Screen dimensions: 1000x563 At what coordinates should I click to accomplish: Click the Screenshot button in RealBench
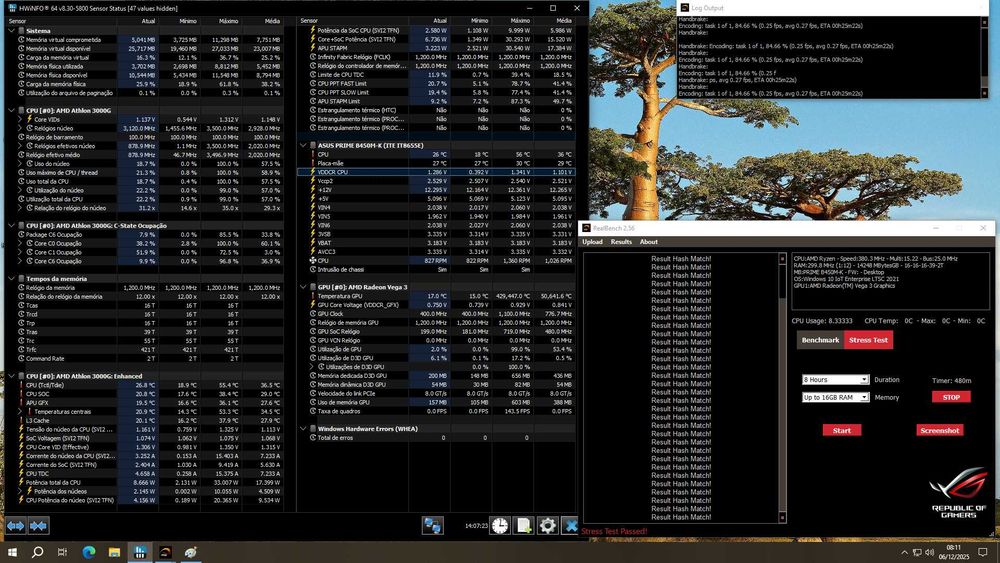coord(939,430)
